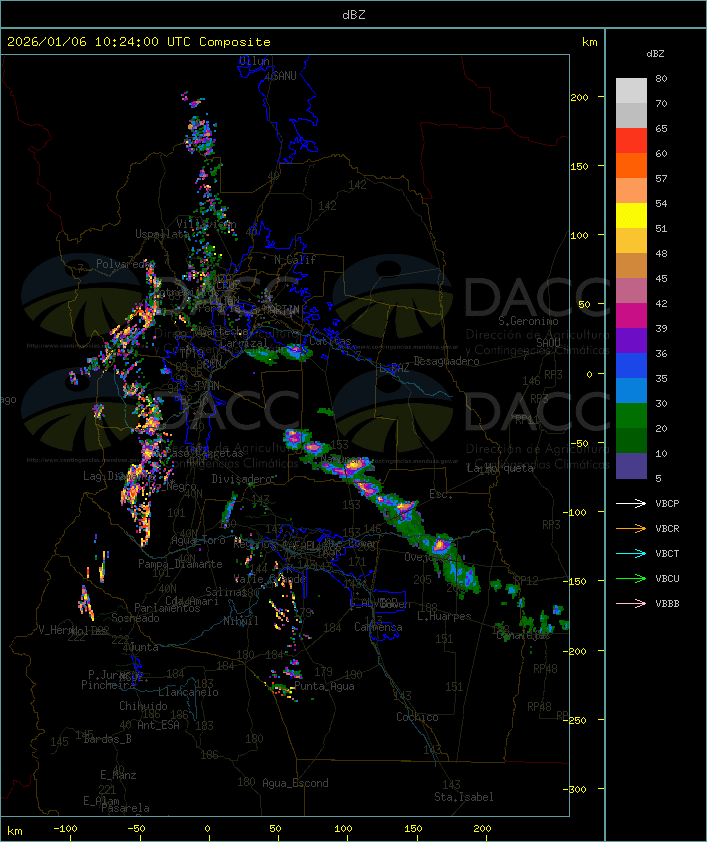Select the gray 70 dBZ color swatch
Viewport: 707px width, 842px height.
[631, 90]
